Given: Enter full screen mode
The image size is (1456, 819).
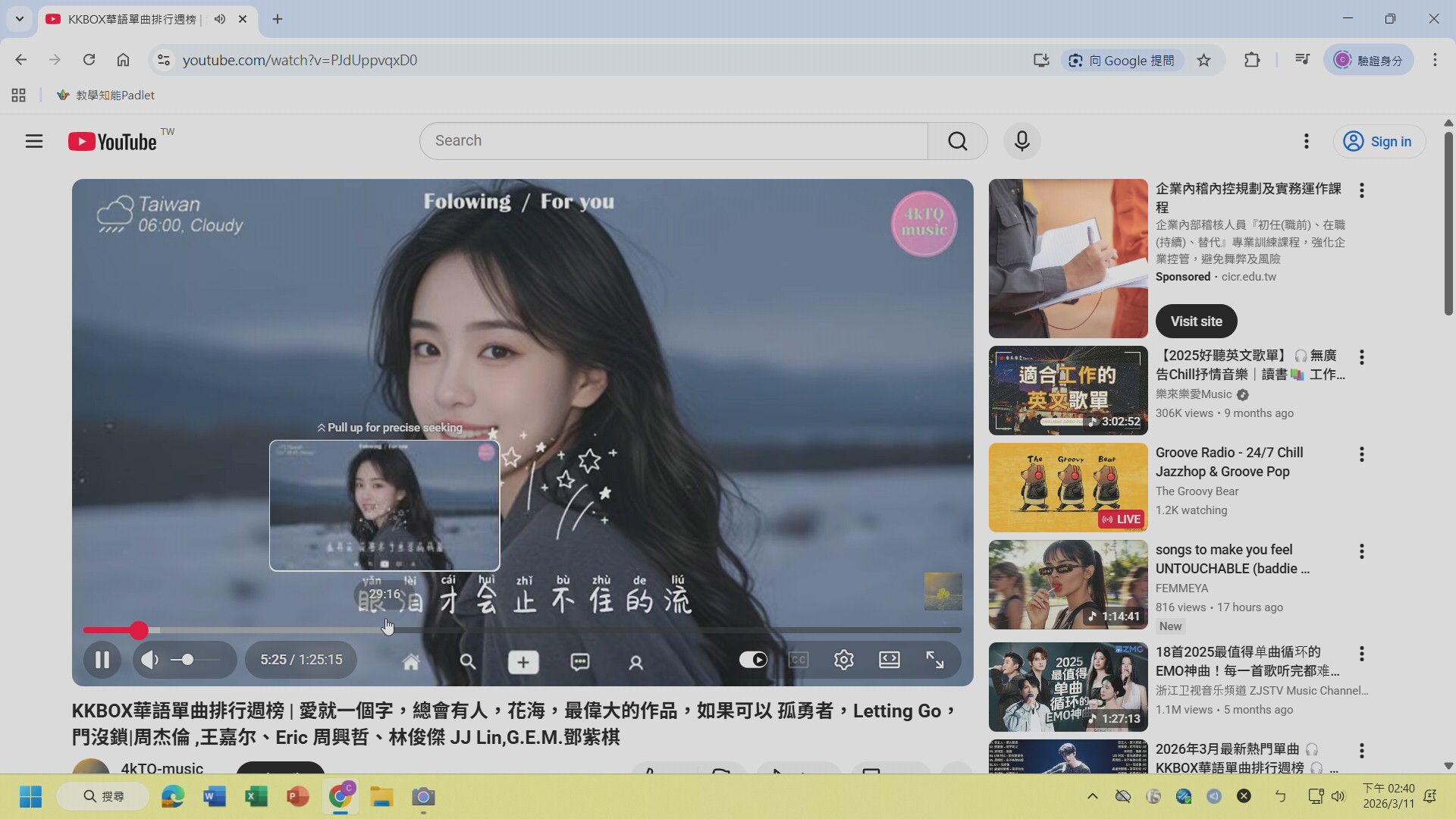Looking at the screenshot, I should (934, 660).
